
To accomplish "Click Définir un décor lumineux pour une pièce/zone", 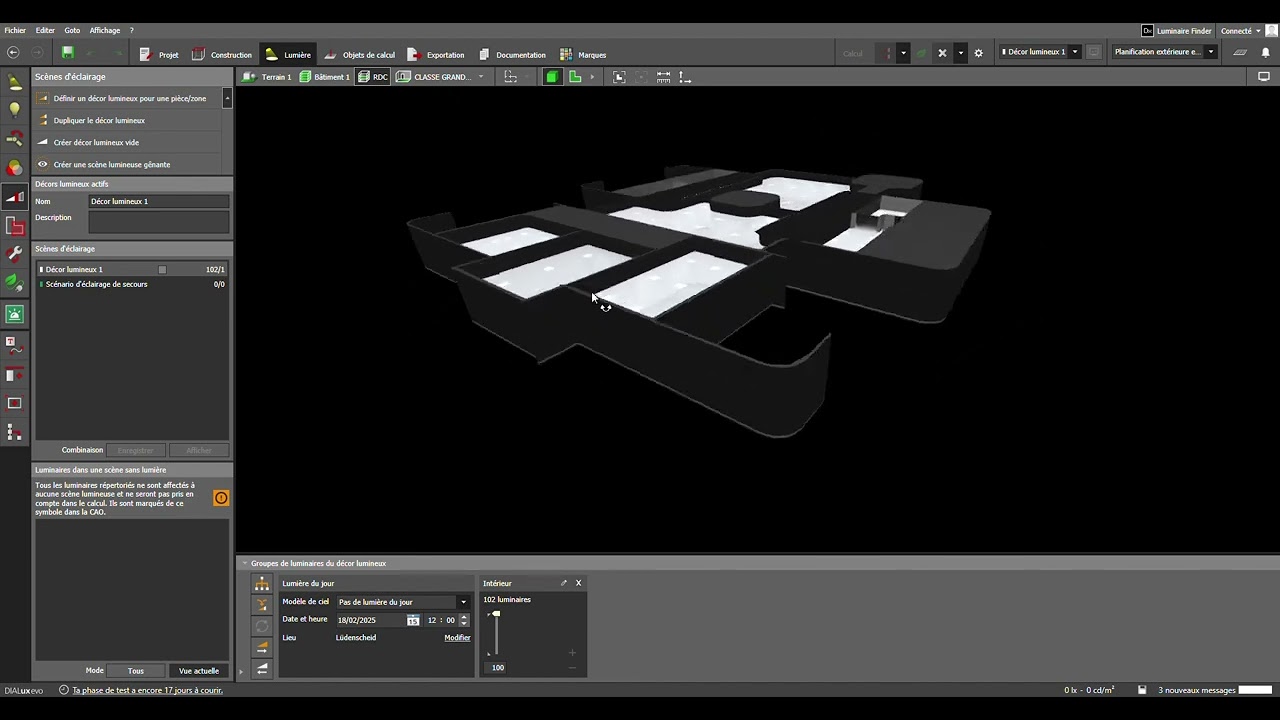I will coord(127,98).
